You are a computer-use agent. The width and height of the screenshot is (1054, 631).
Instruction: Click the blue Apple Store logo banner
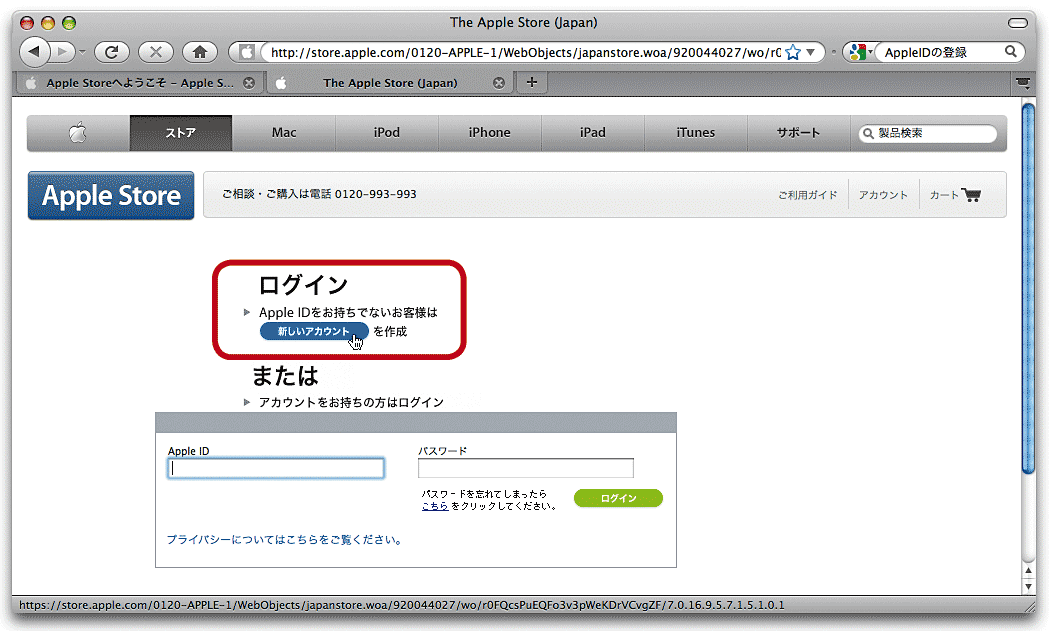point(111,196)
